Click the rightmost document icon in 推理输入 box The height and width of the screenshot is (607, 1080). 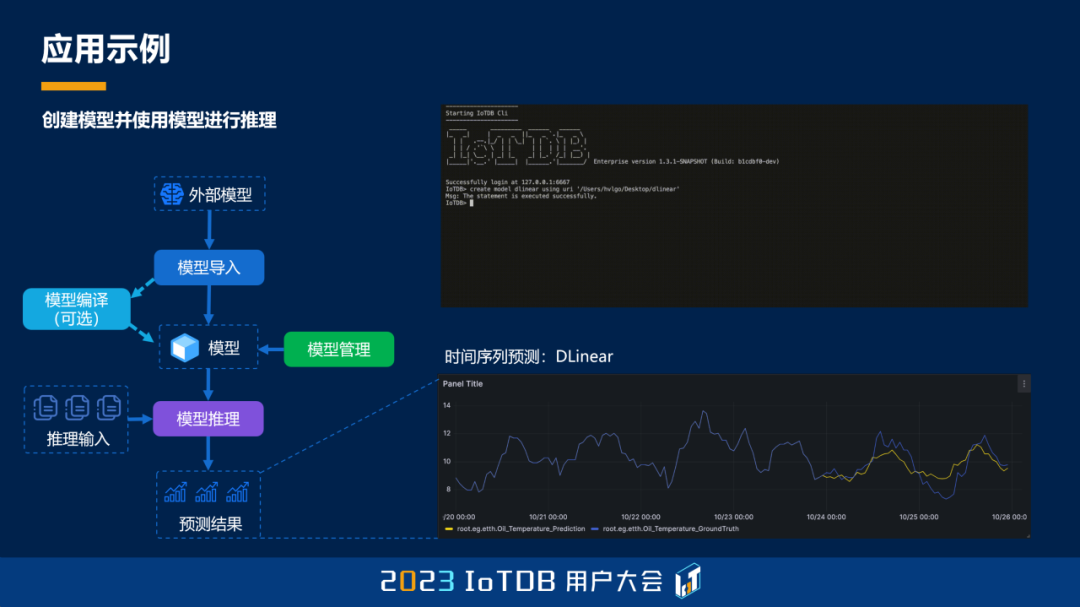point(109,406)
